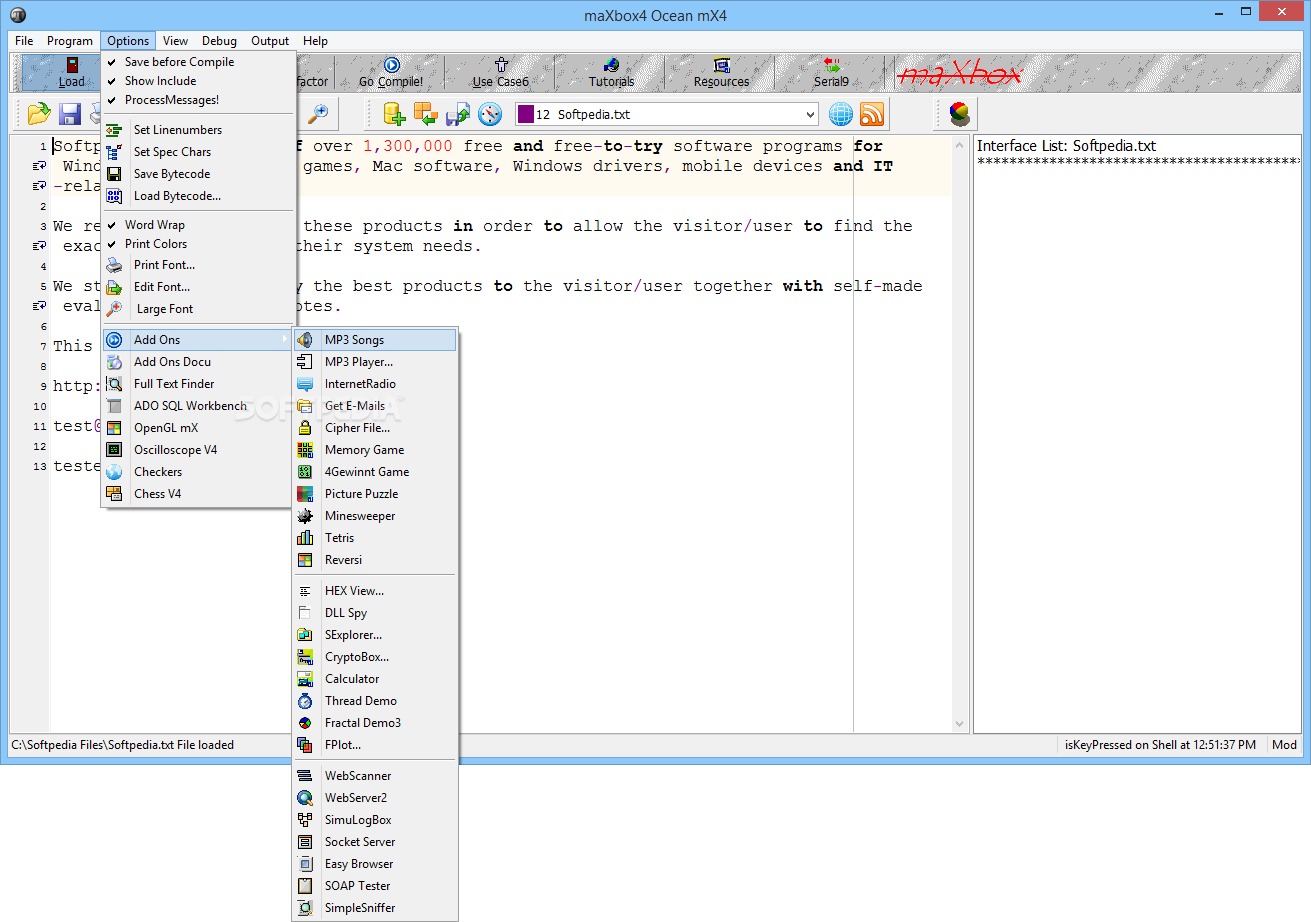Run Thread Demo add-on

click(x=375, y=701)
